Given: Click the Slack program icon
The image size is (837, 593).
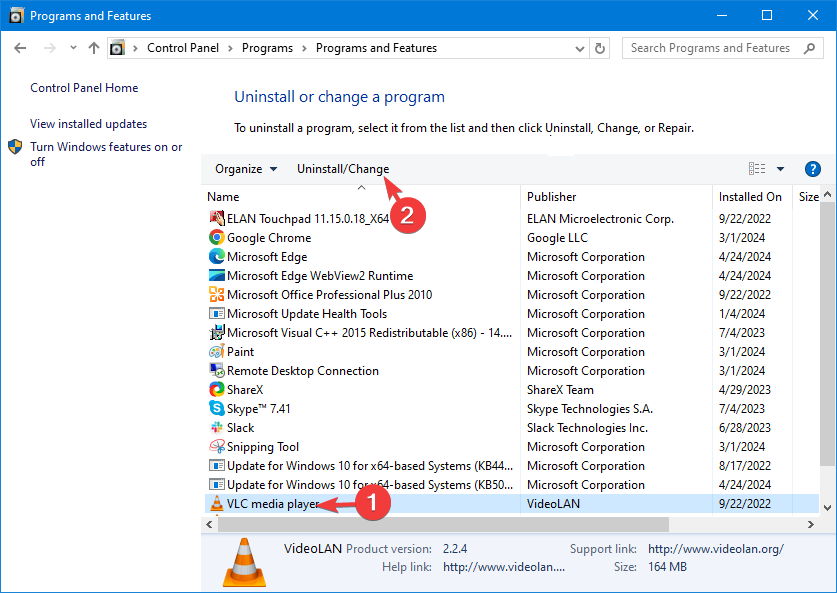Looking at the screenshot, I should (216, 428).
